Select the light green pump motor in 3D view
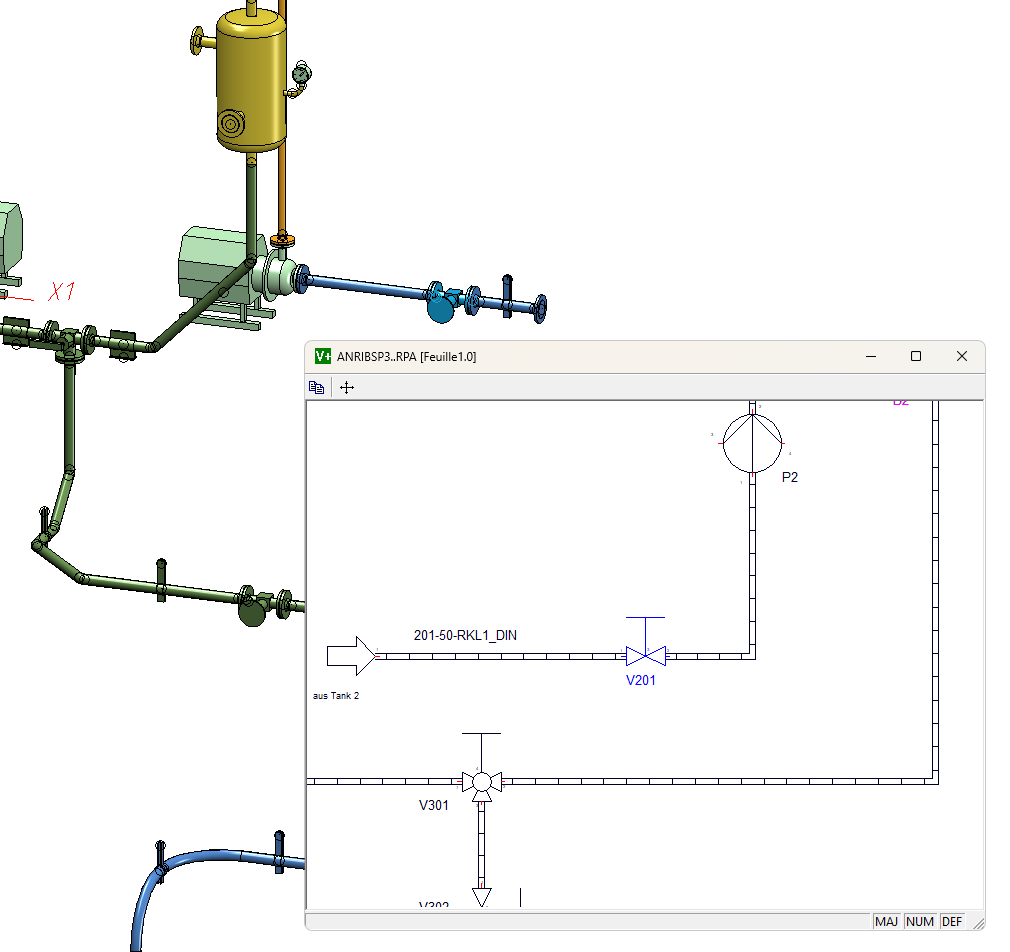 point(216,267)
